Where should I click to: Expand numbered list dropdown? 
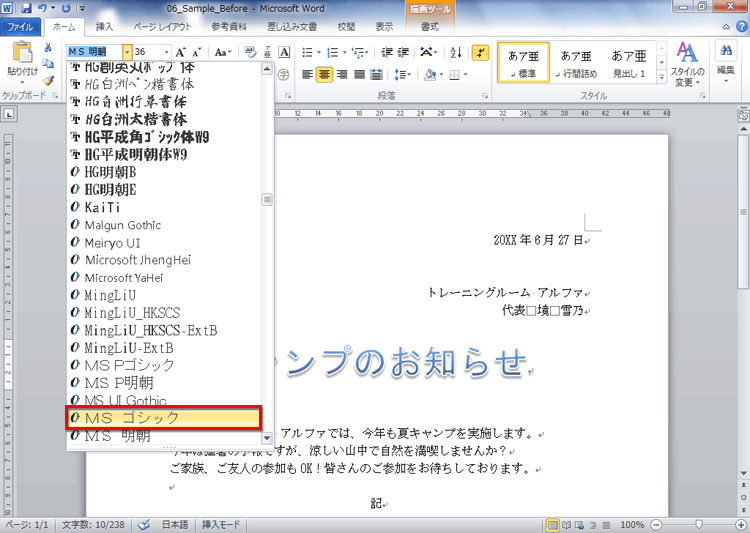[x=344, y=52]
